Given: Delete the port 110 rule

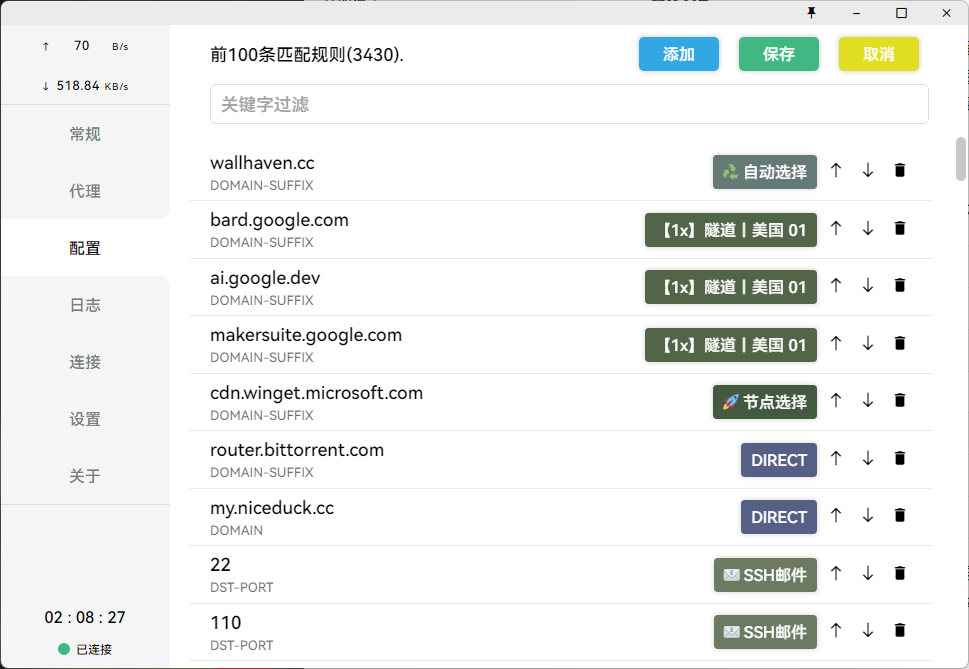Looking at the screenshot, I should [x=899, y=631].
